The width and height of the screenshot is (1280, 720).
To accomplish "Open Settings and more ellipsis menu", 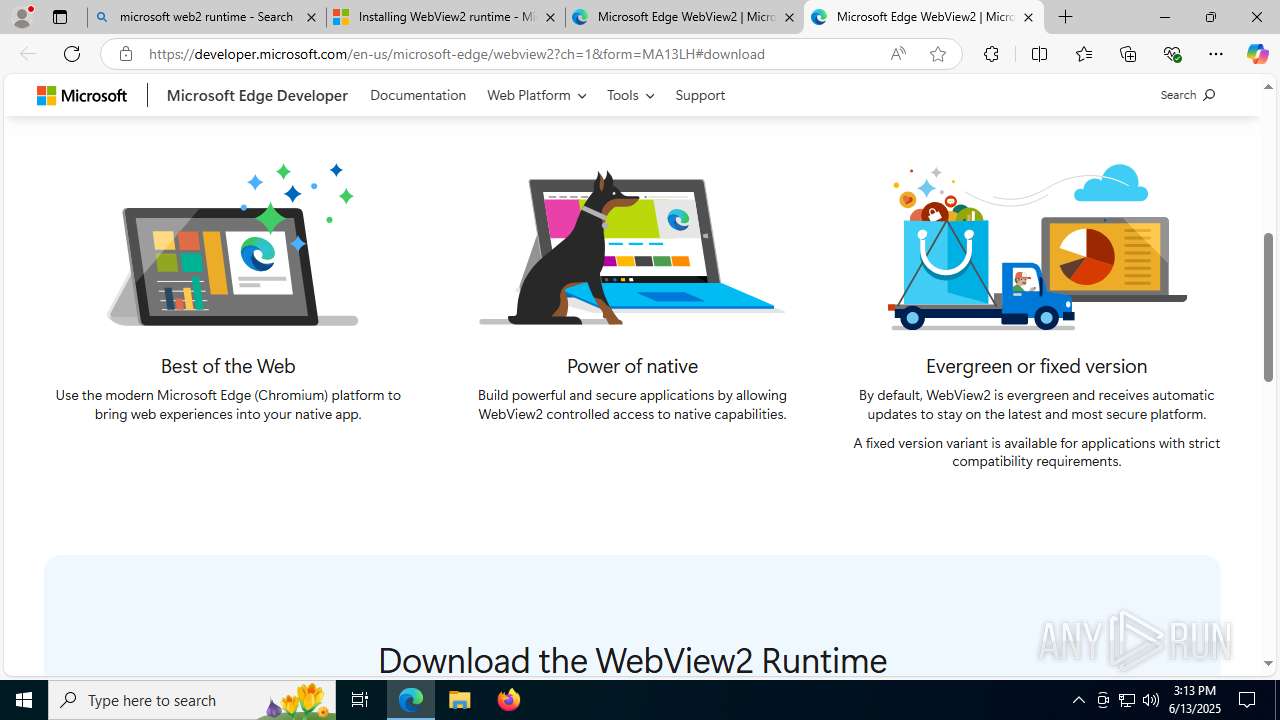I will click(1216, 54).
